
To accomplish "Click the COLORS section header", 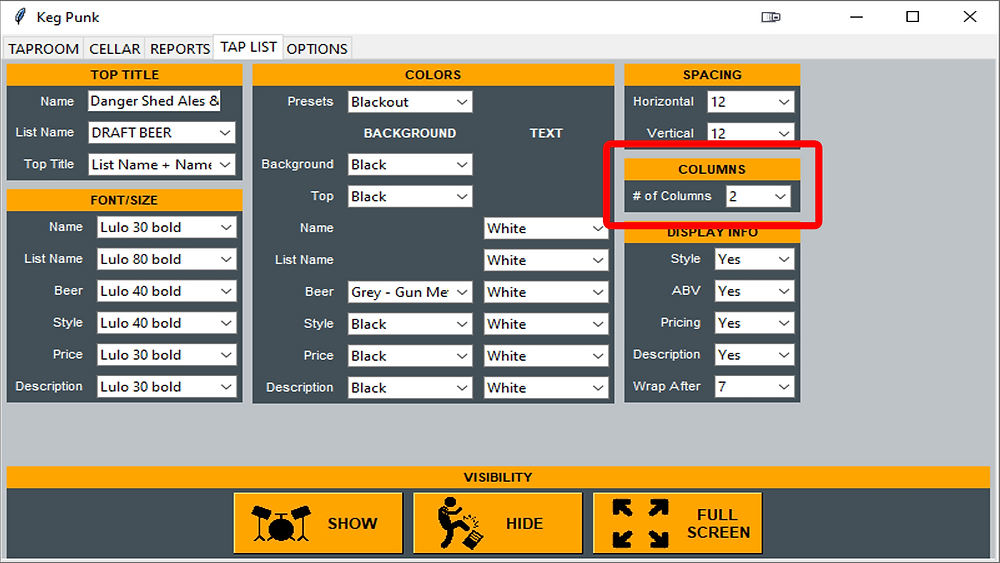I will click(433, 75).
